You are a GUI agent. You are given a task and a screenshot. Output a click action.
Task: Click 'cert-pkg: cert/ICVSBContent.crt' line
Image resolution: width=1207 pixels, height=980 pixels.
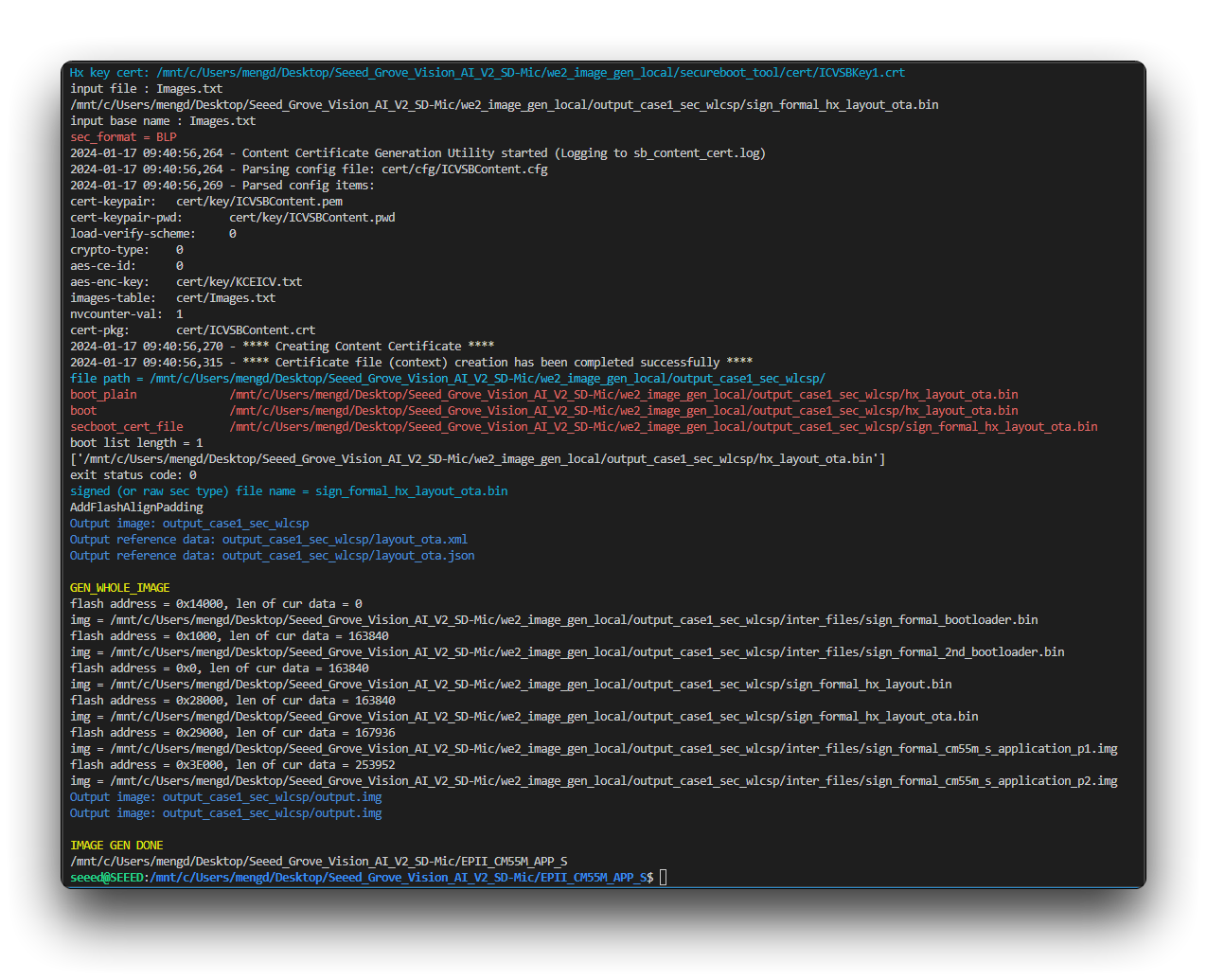[x=193, y=330]
